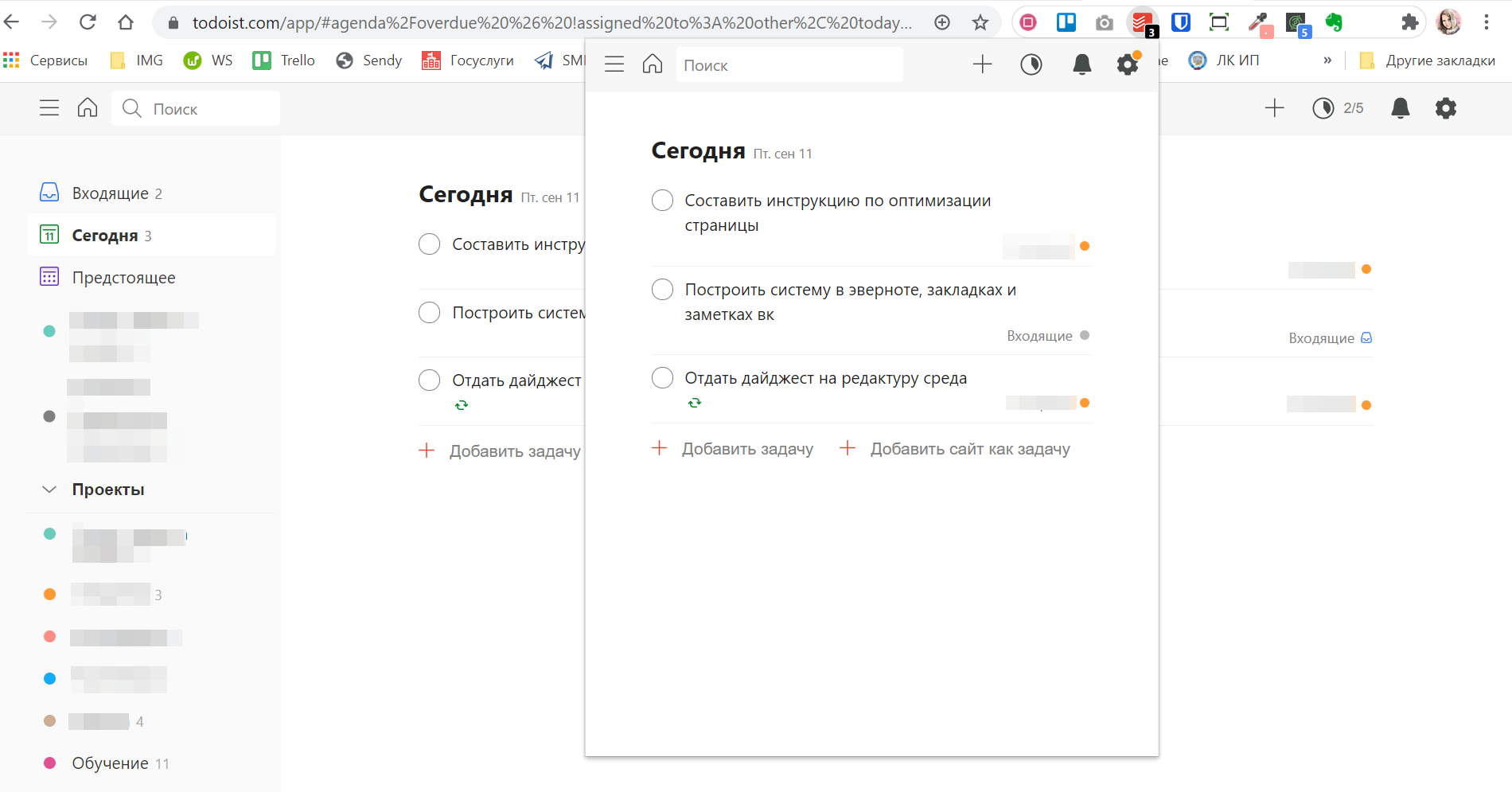Select the pink-dot Обучение project
1512x792 pixels.
[x=110, y=763]
